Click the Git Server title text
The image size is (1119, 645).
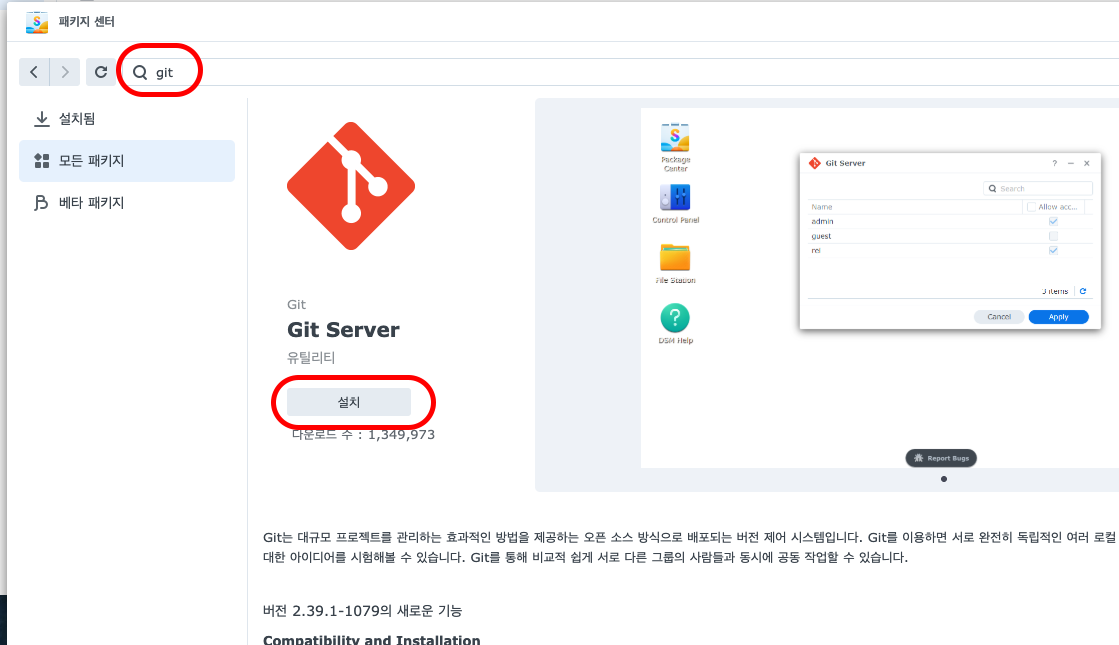point(343,330)
